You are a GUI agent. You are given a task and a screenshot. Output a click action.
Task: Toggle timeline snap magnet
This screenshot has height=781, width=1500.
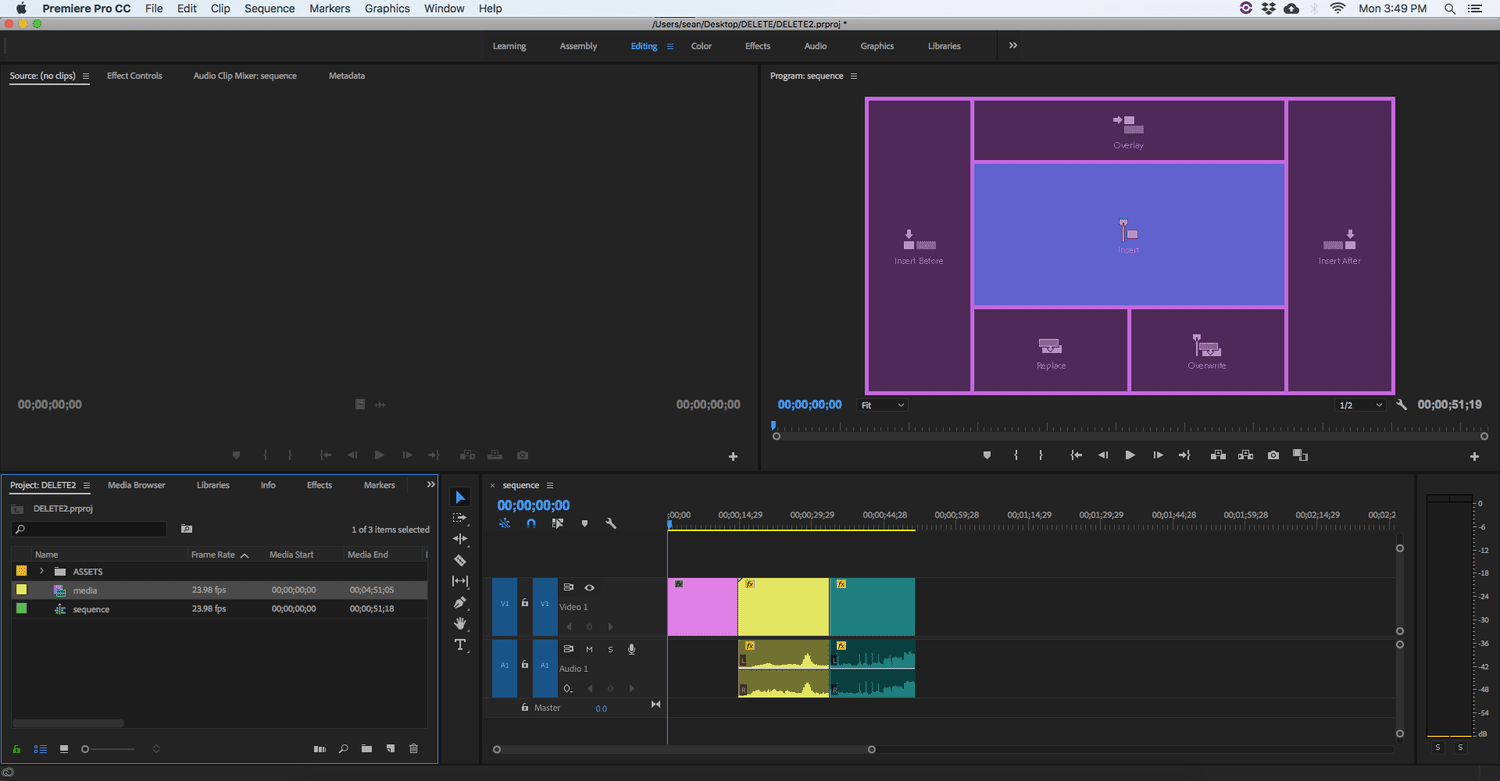coord(531,523)
